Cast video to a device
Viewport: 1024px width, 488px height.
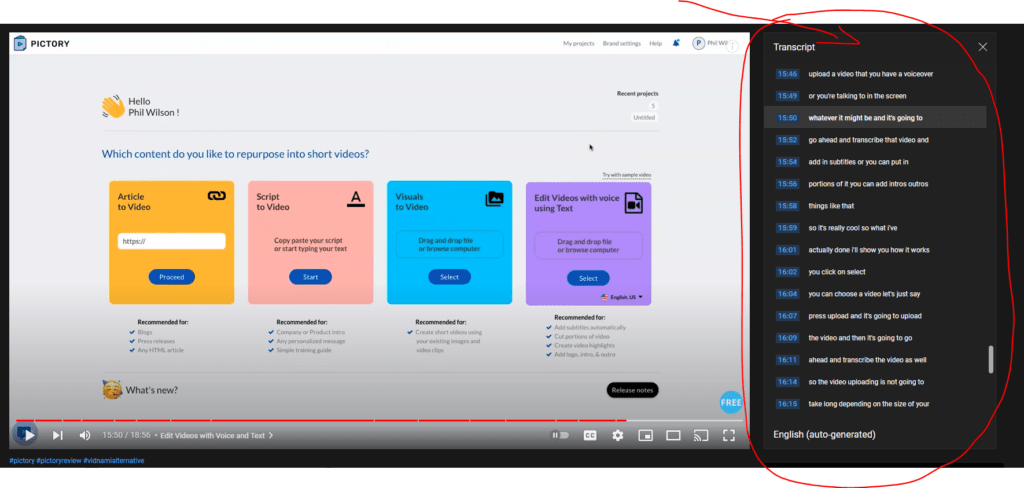tap(701, 435)
